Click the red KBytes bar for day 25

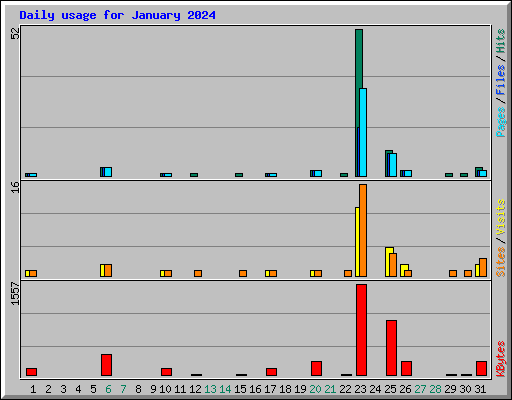pyautogui.click(x=391, y=348)
